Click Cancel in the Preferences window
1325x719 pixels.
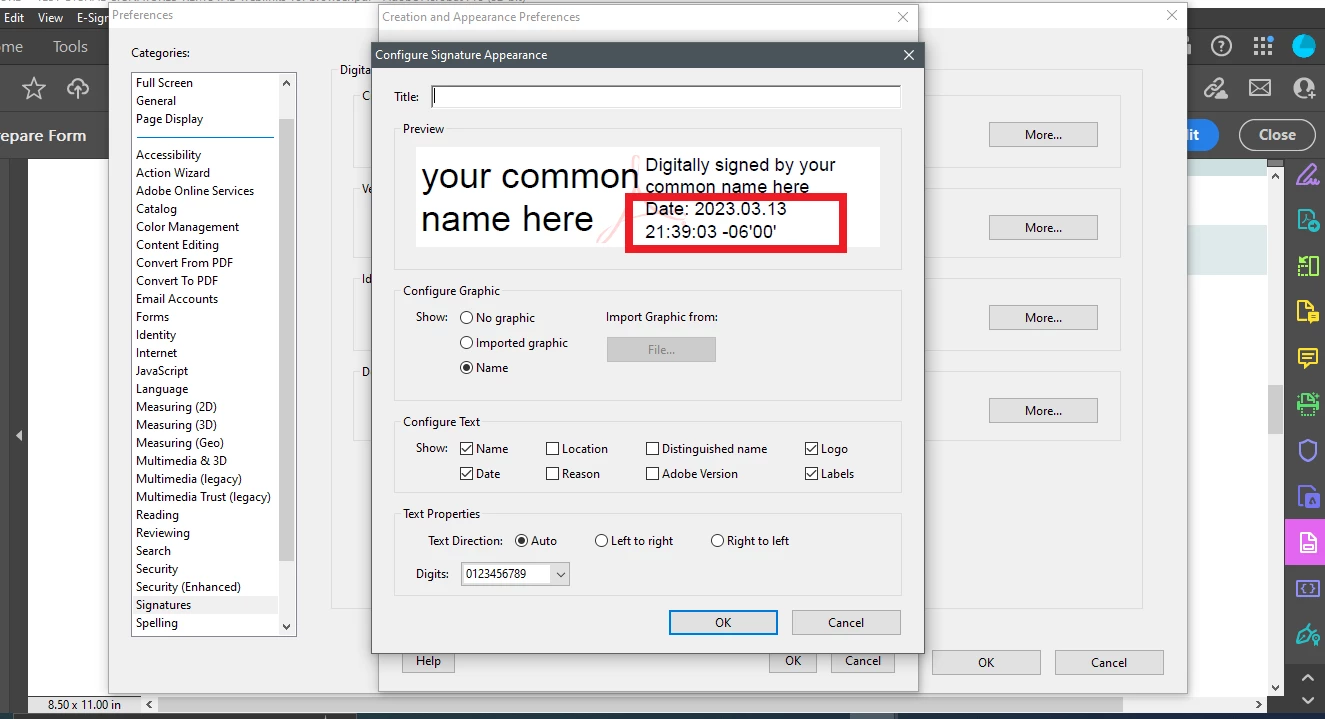click(1109, 662)
